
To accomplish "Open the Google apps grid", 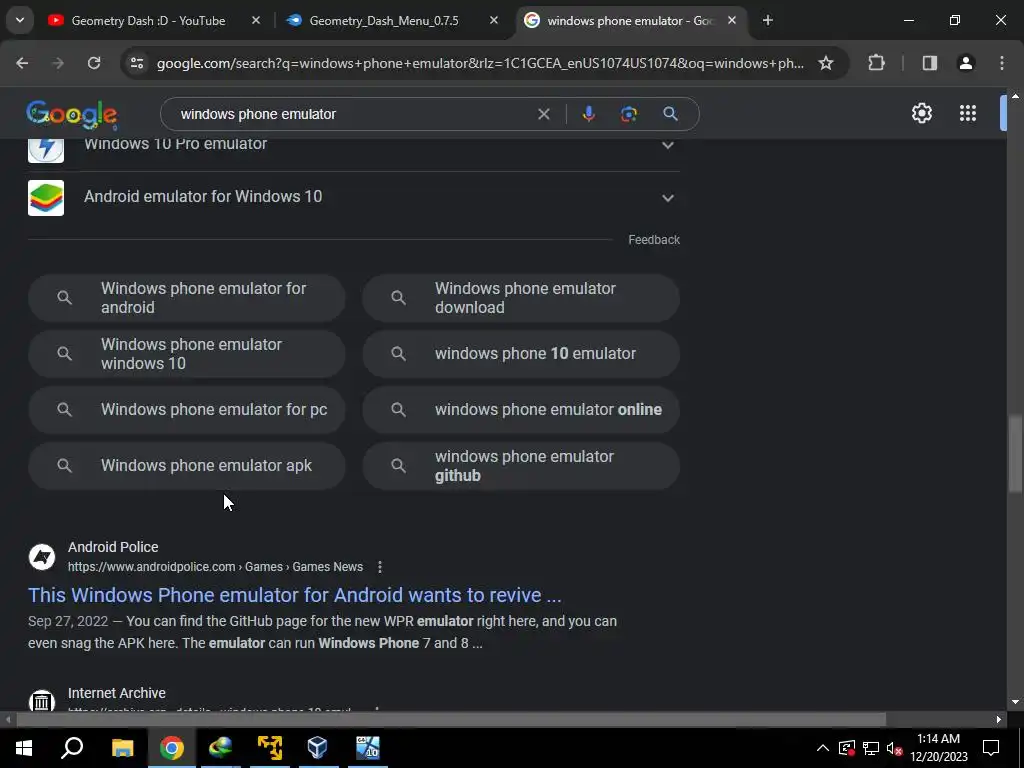I will click(967, 113).
